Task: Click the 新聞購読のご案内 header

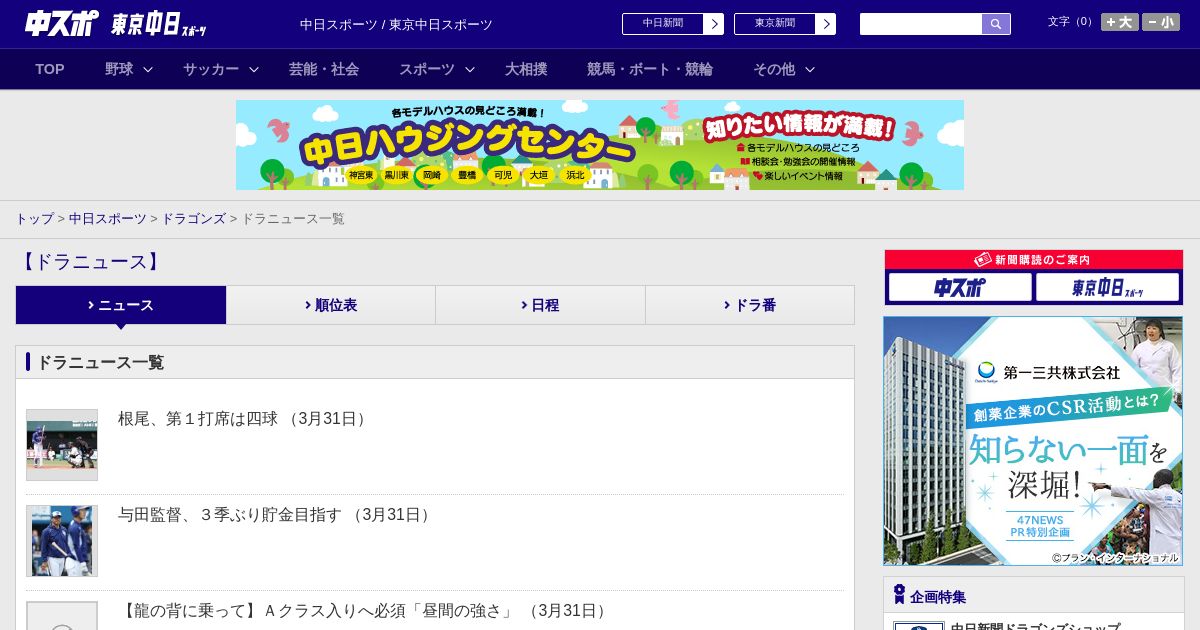Action: tap(1034, 259)
